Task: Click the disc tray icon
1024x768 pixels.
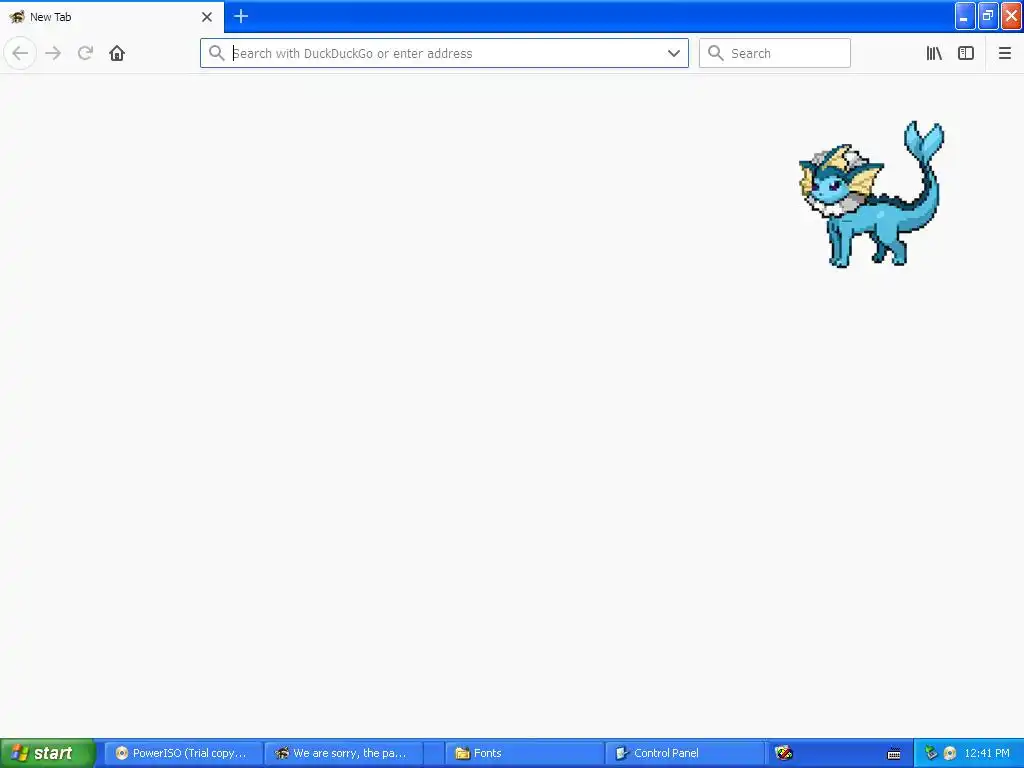Action: point(950,753)
